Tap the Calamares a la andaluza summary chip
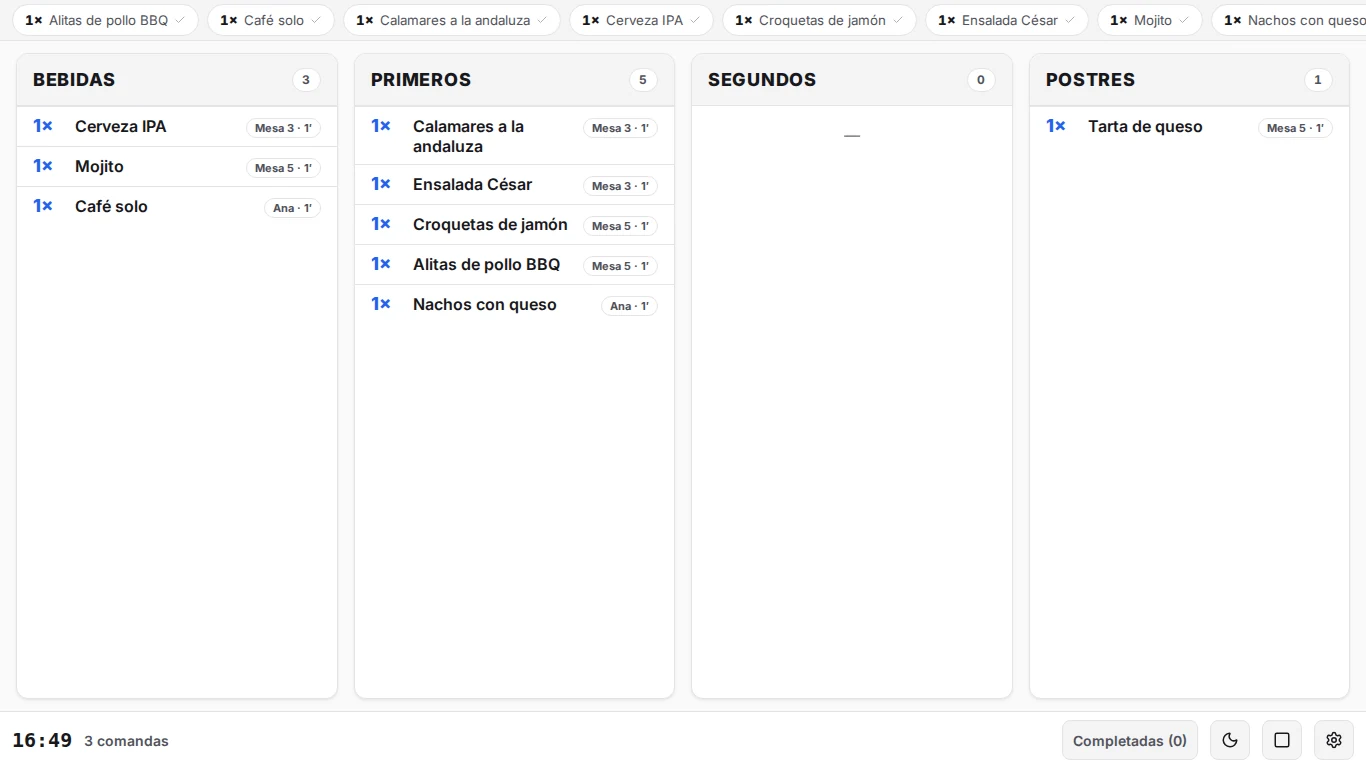 (x=452, y=20)
